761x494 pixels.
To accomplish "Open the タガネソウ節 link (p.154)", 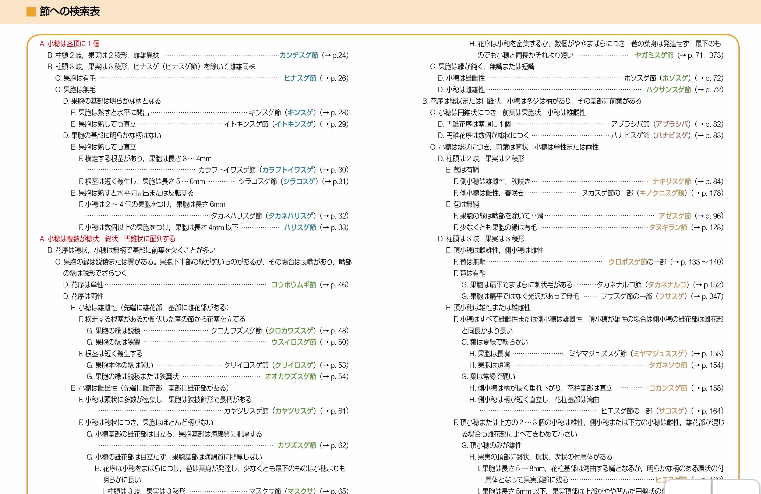I will [668, 365].
